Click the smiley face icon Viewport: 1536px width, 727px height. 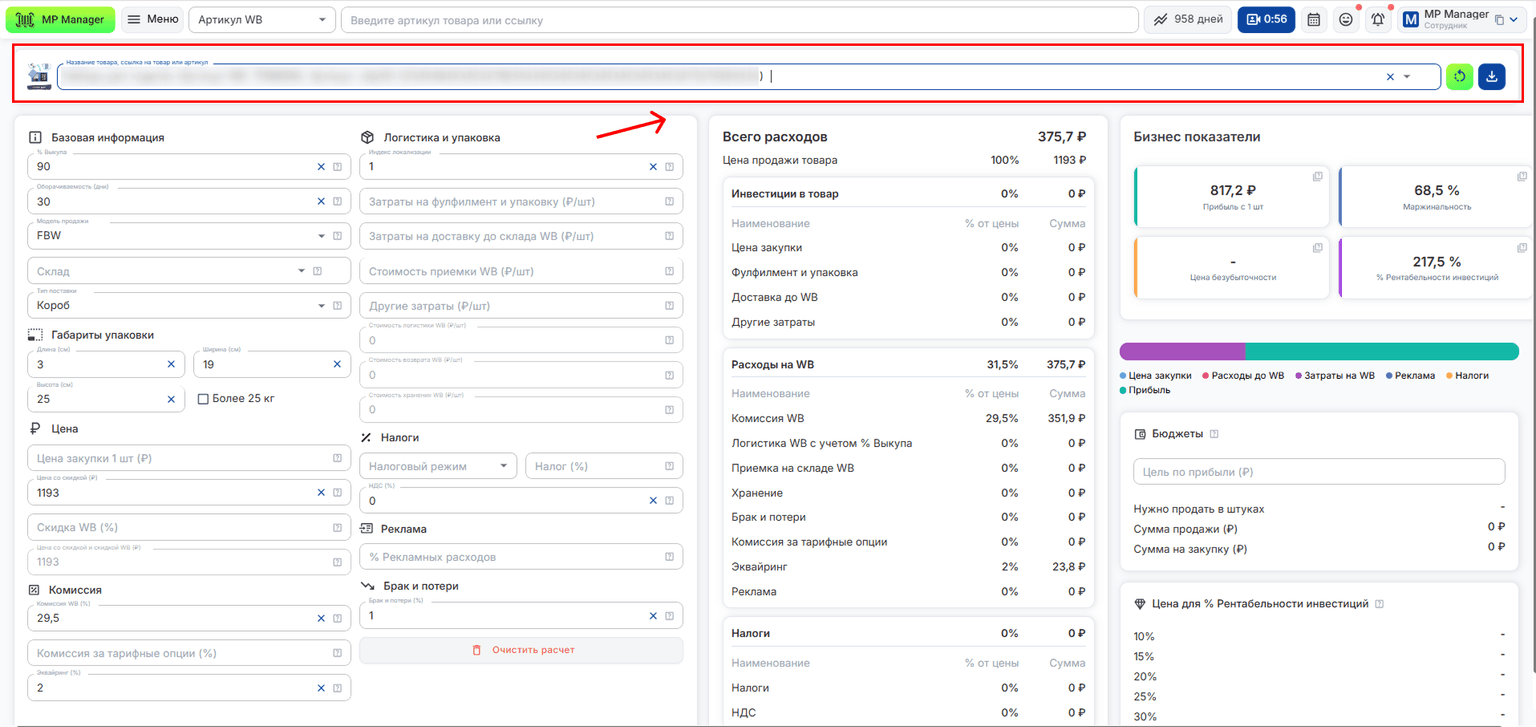(x=1346, y=19)
